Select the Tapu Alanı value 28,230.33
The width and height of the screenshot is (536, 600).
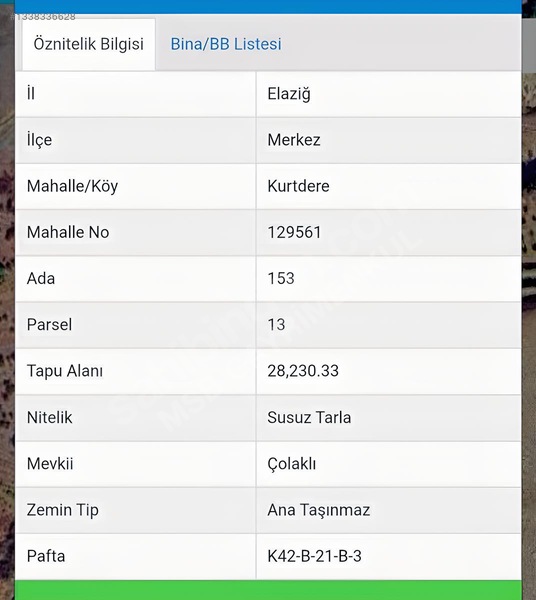[x=303, y=371]
